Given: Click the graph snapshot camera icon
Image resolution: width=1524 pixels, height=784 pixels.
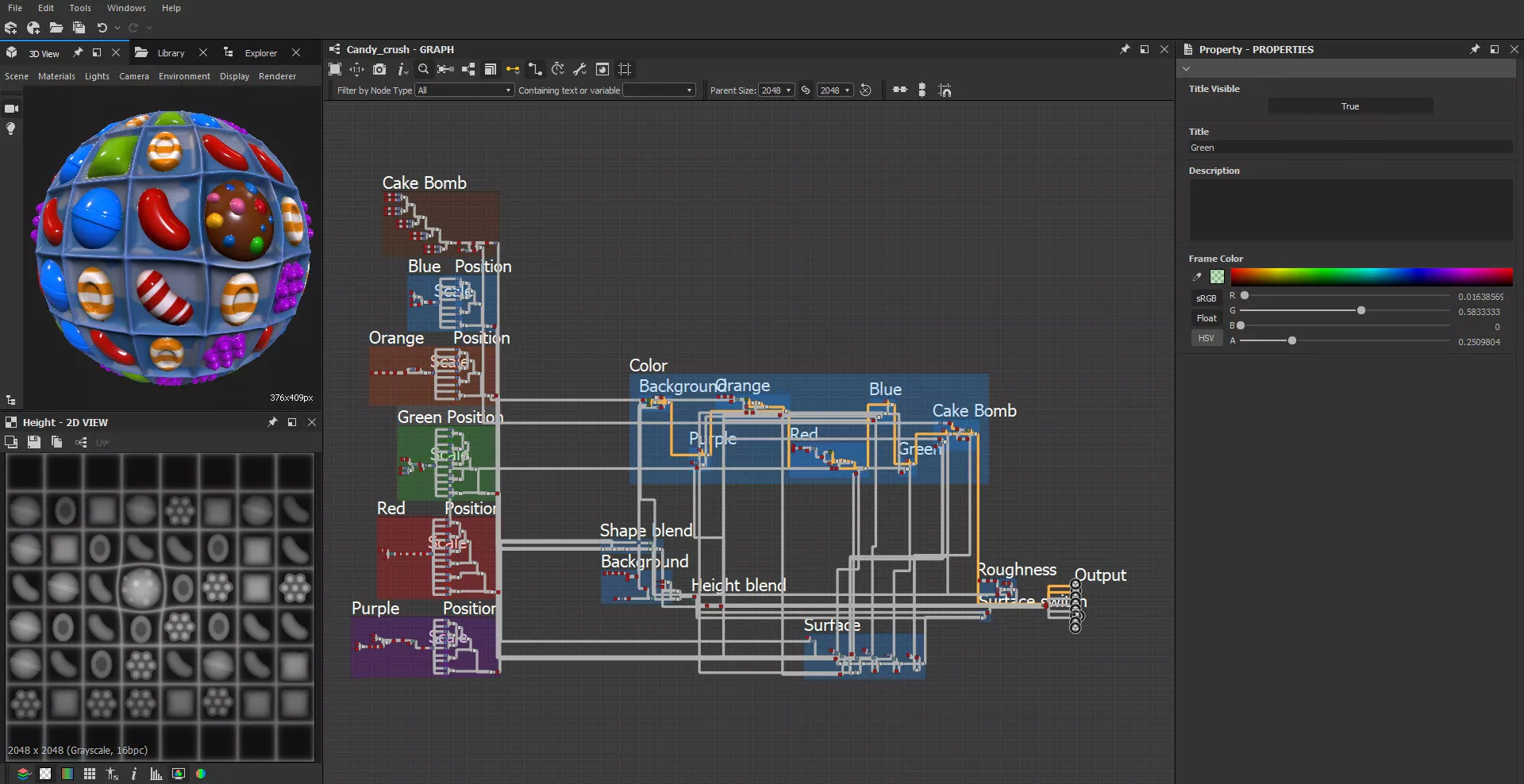Looking at the screenshot, I should [x=379, y=70].
